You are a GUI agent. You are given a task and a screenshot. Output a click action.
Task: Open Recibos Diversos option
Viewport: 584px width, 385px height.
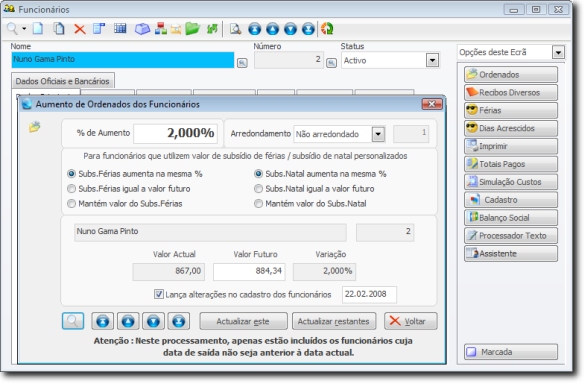[x=511, y=92]
